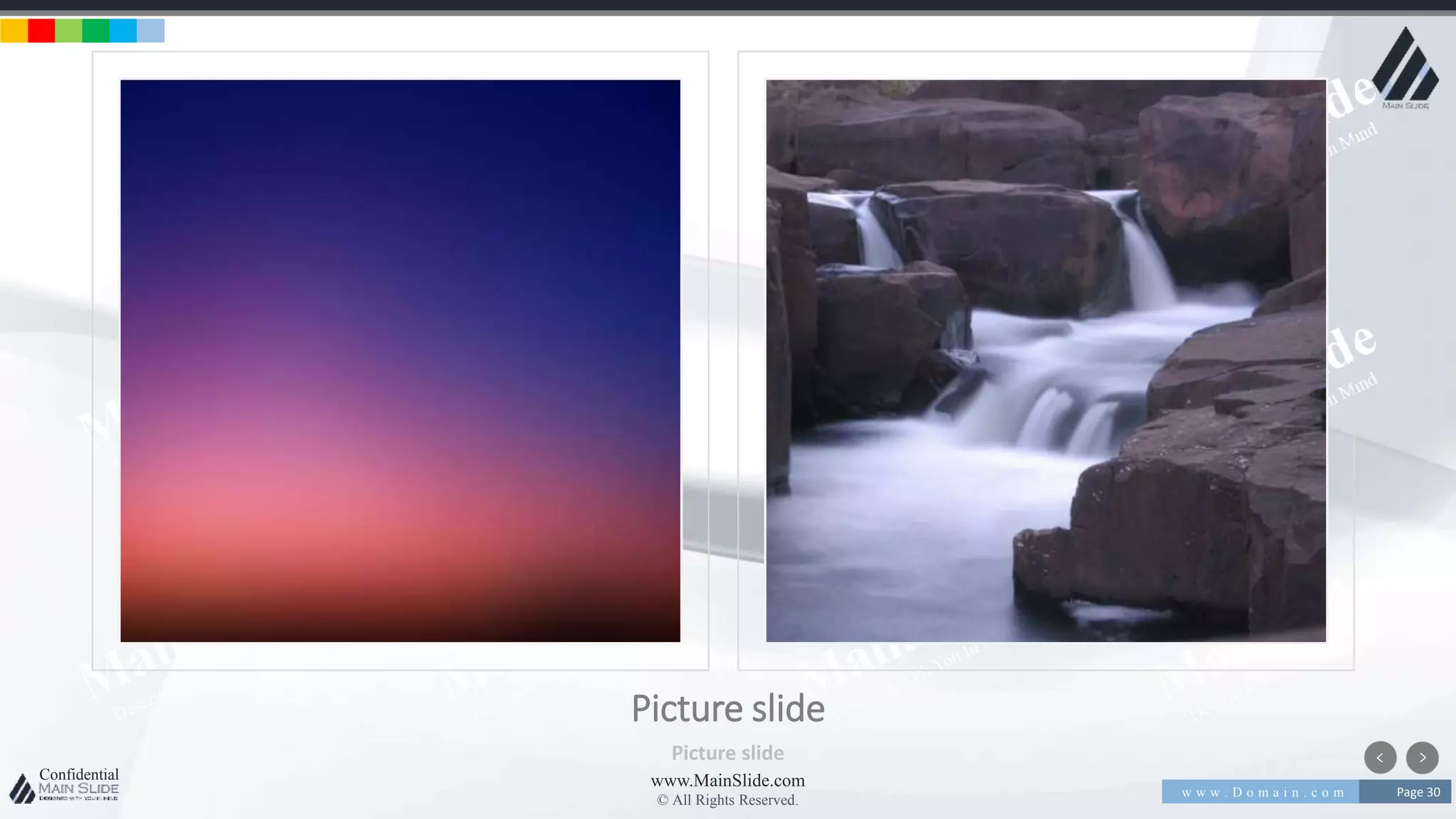Select the light green color swatch
The height and width of the screenshot is (819, 1456).
(68, 31)
